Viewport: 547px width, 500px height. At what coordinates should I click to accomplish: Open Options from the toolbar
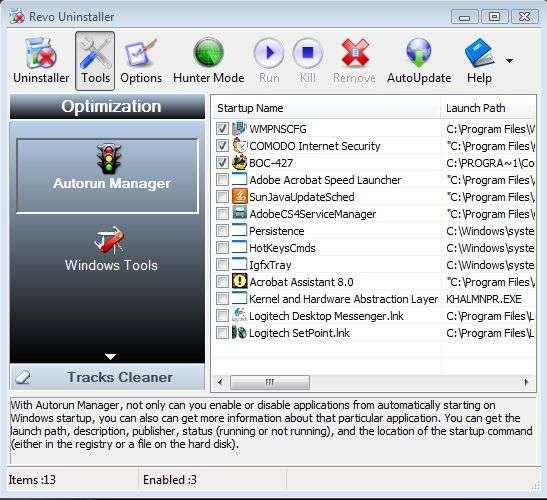tap(141, 61)
